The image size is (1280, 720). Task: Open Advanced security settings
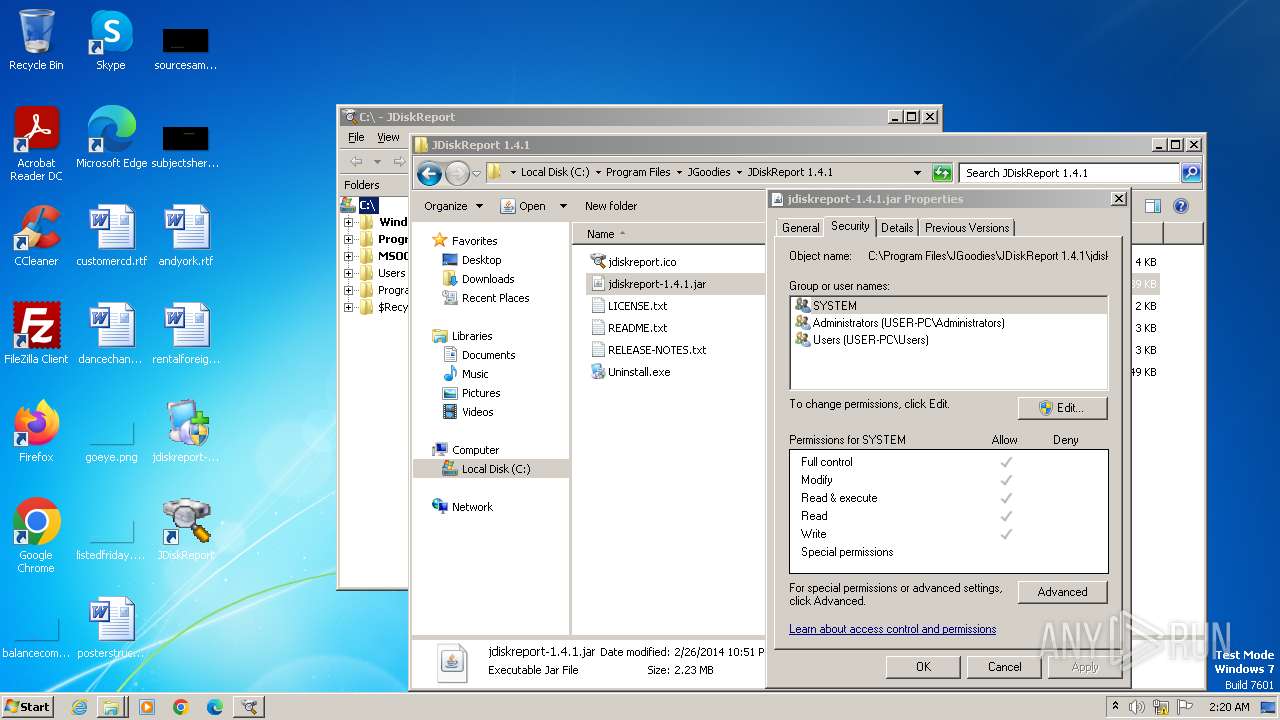click(1062, 592)
